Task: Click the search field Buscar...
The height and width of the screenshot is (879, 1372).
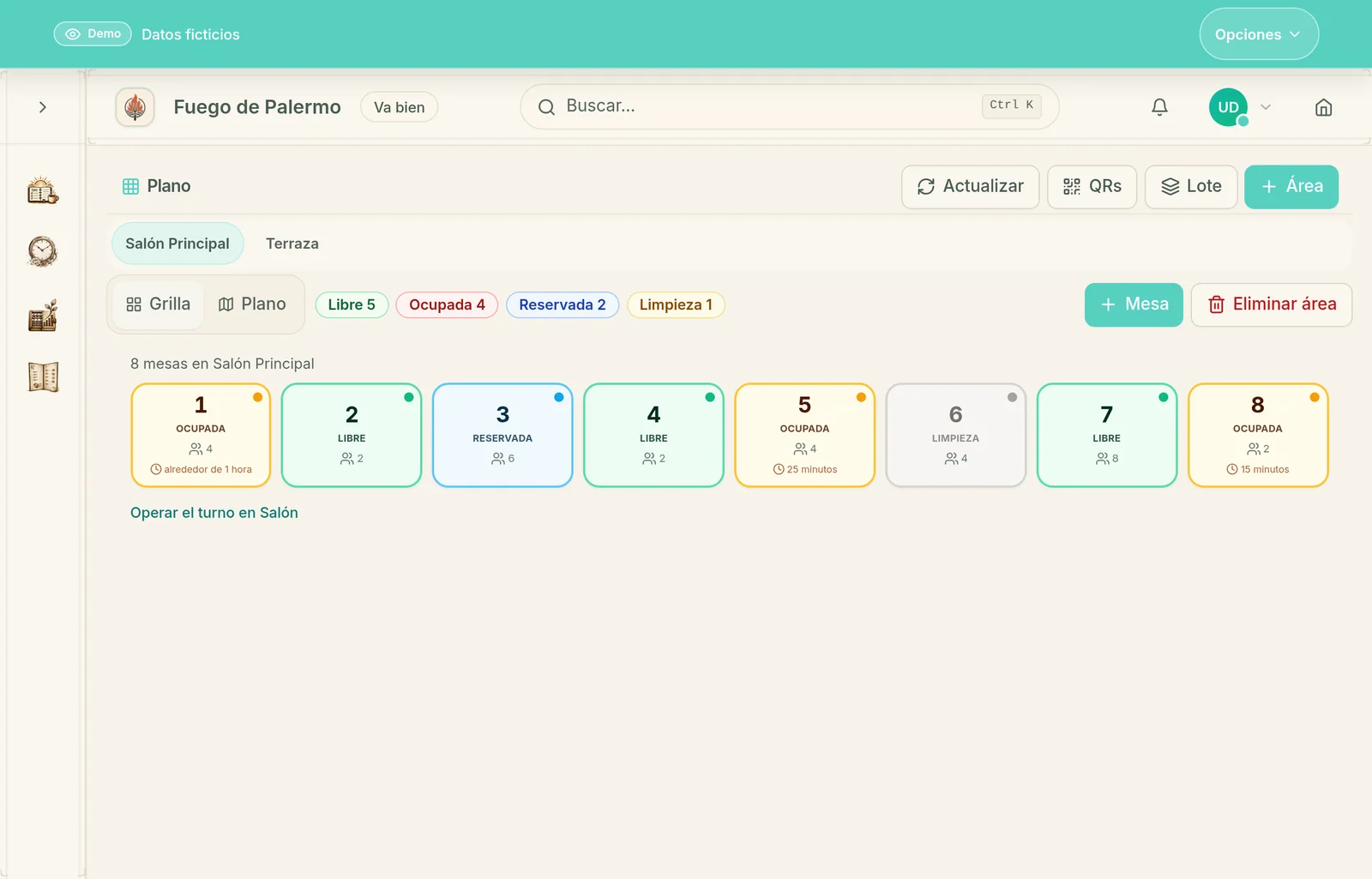Action: point(790,106)
